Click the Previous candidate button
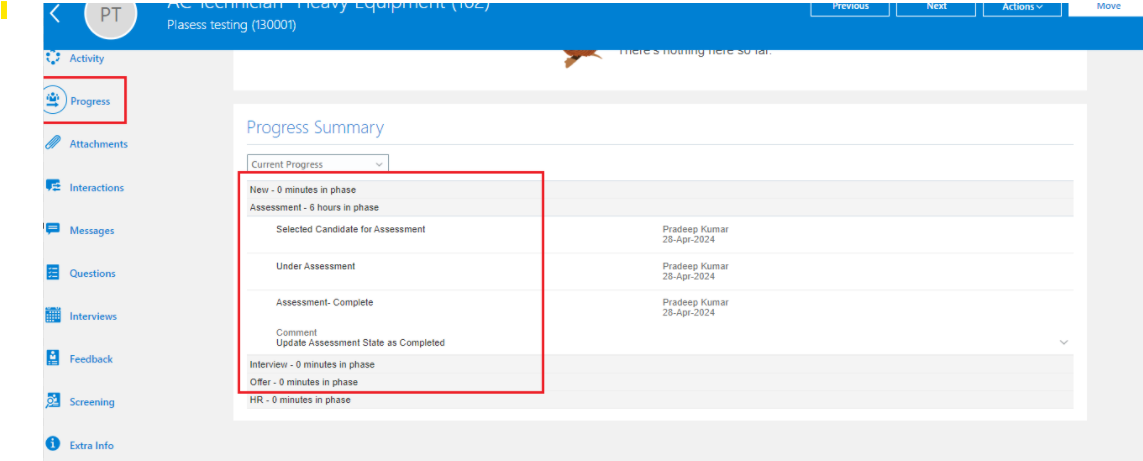 click(x=850, y=7)
